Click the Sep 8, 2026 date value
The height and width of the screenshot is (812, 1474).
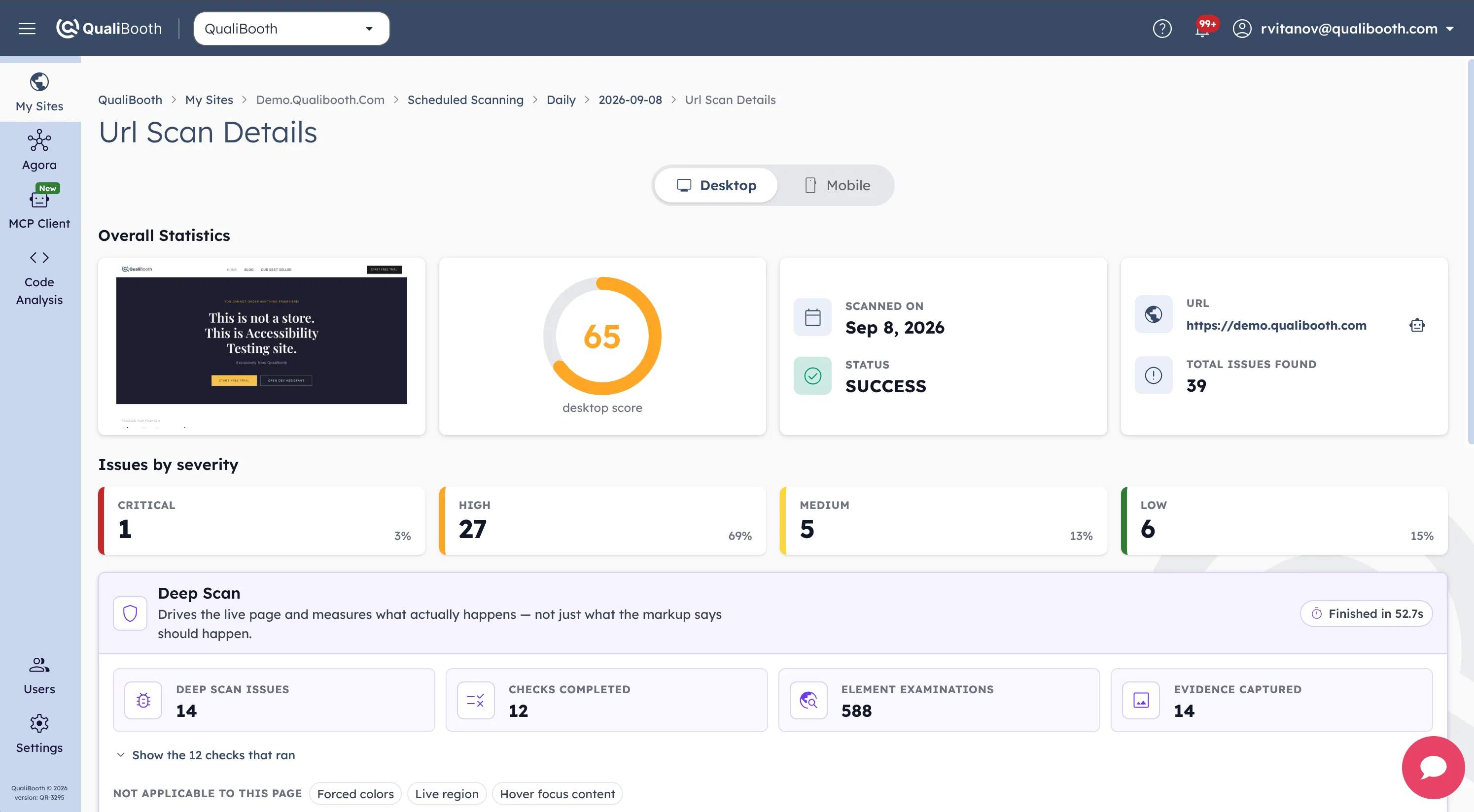point(895,328)
